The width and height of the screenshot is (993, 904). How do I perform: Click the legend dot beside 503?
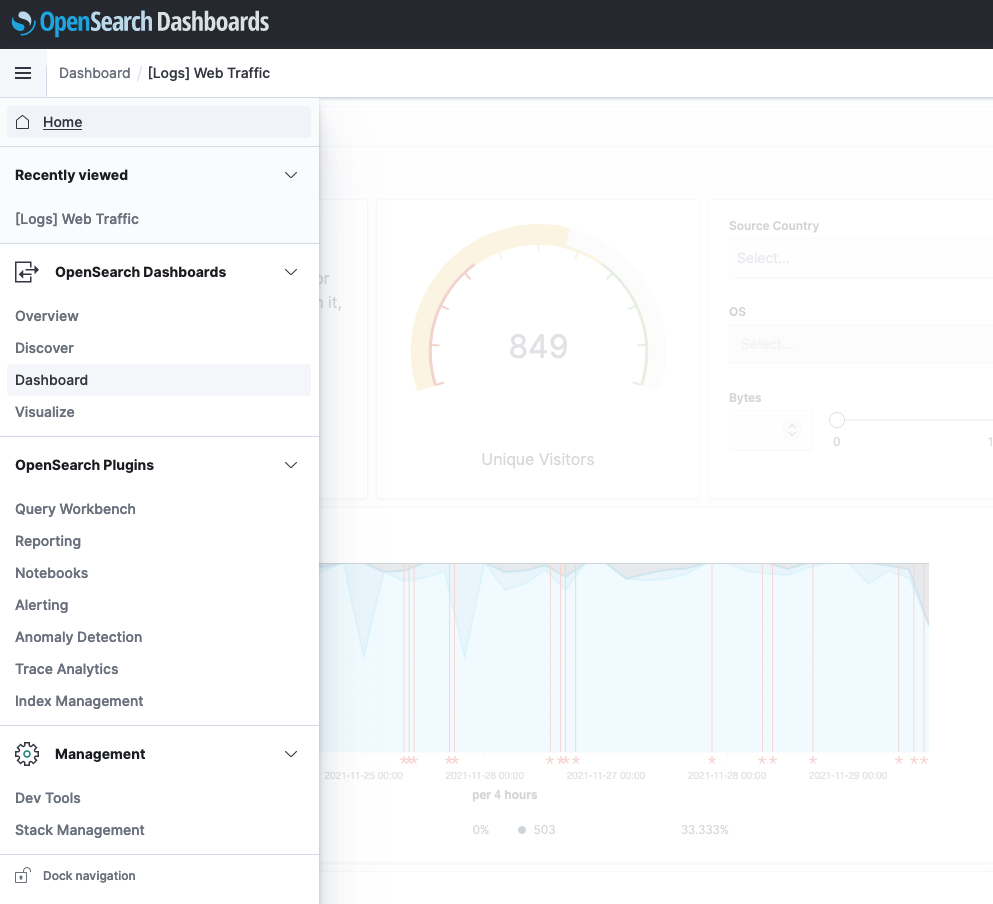pyautogui.click(x=521, y=829)
